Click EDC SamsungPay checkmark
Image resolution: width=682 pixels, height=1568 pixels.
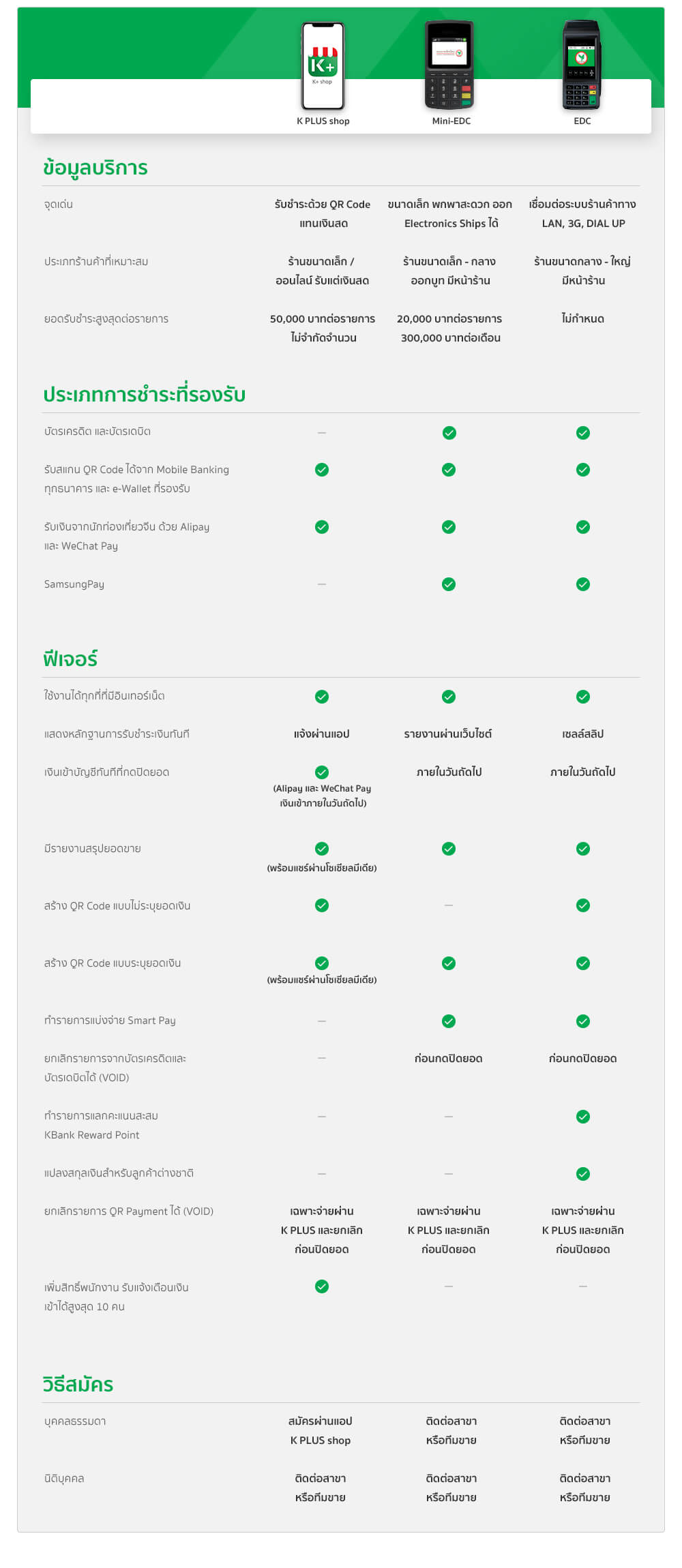[x=582, y=584]
